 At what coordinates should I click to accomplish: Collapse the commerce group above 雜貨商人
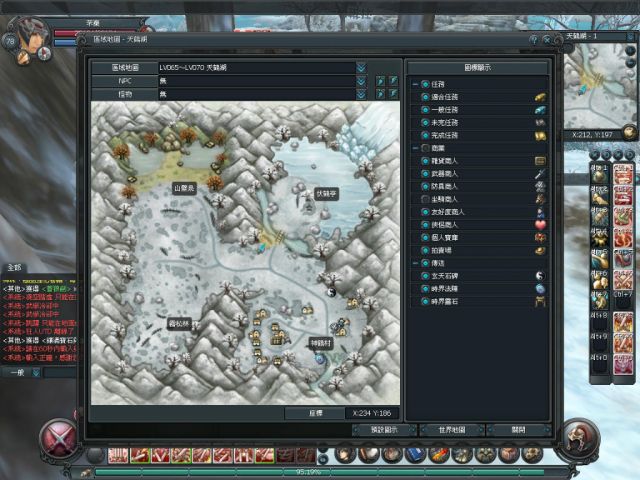click(415, 148)
